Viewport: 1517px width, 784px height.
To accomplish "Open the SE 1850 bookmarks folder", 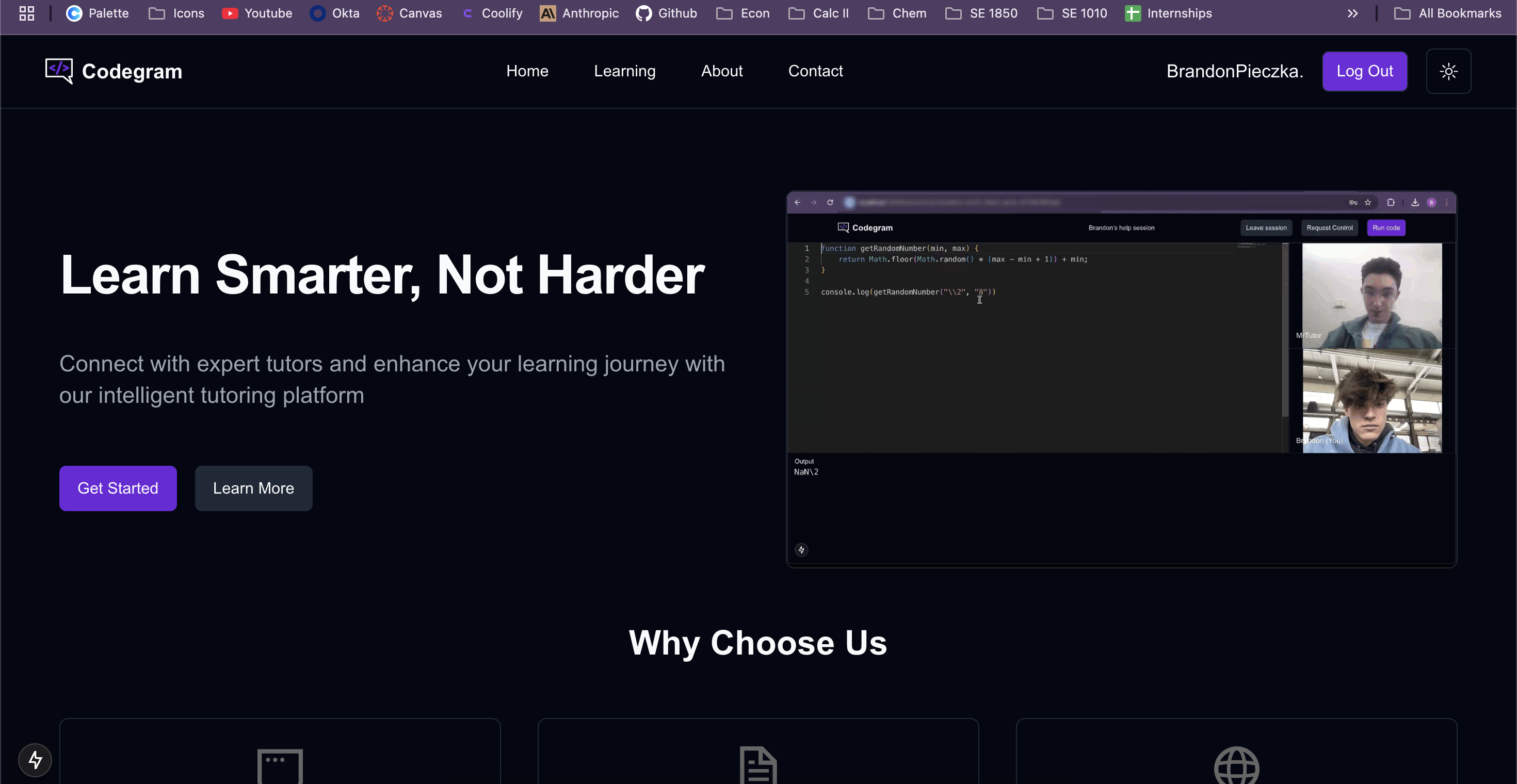I will [982, 13].
